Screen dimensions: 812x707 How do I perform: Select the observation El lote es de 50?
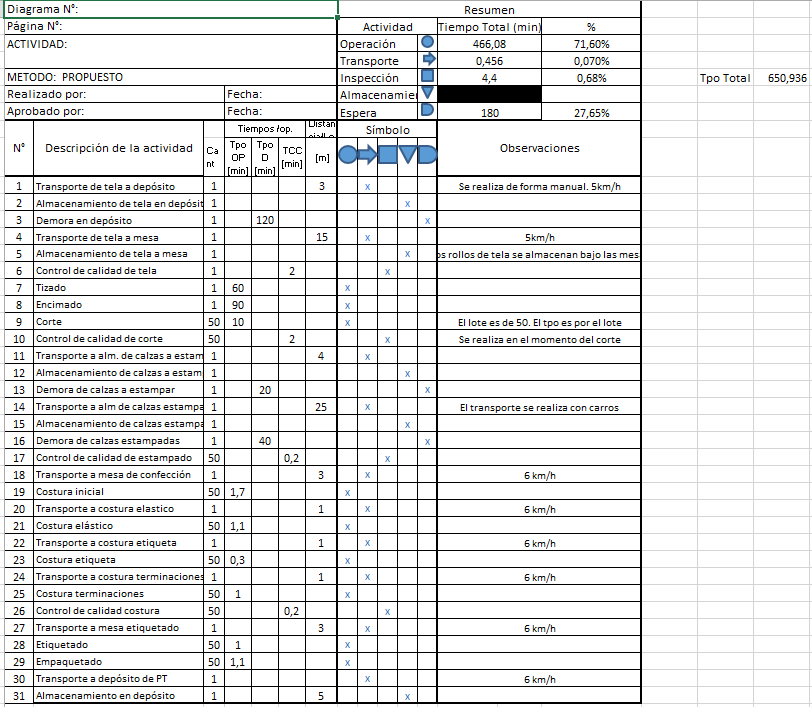coord(539,322)
